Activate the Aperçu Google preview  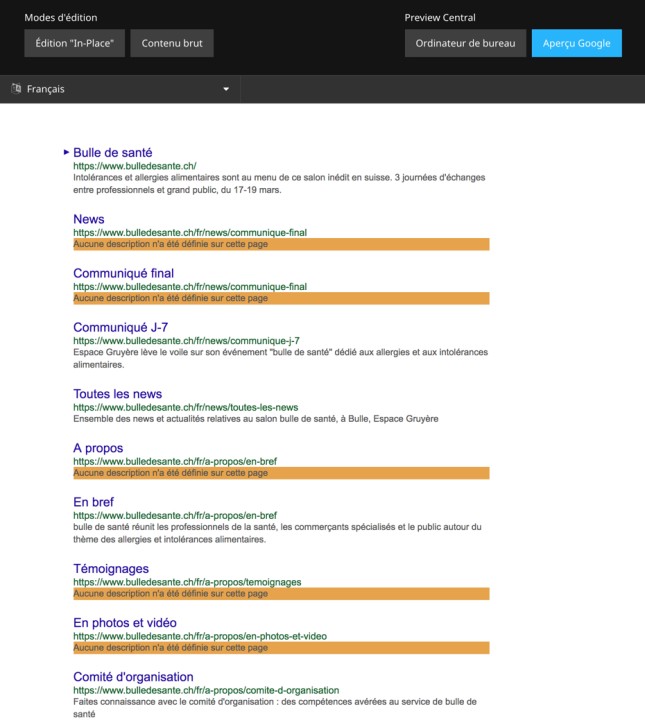(x=577, y=43)
